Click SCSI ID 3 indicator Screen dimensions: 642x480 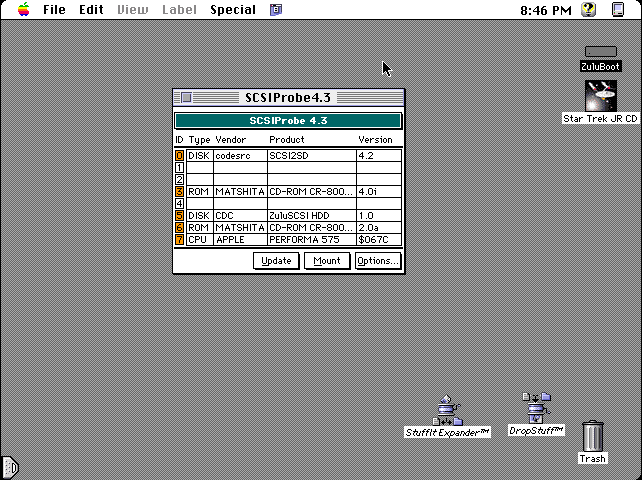(x=179, y=192)
